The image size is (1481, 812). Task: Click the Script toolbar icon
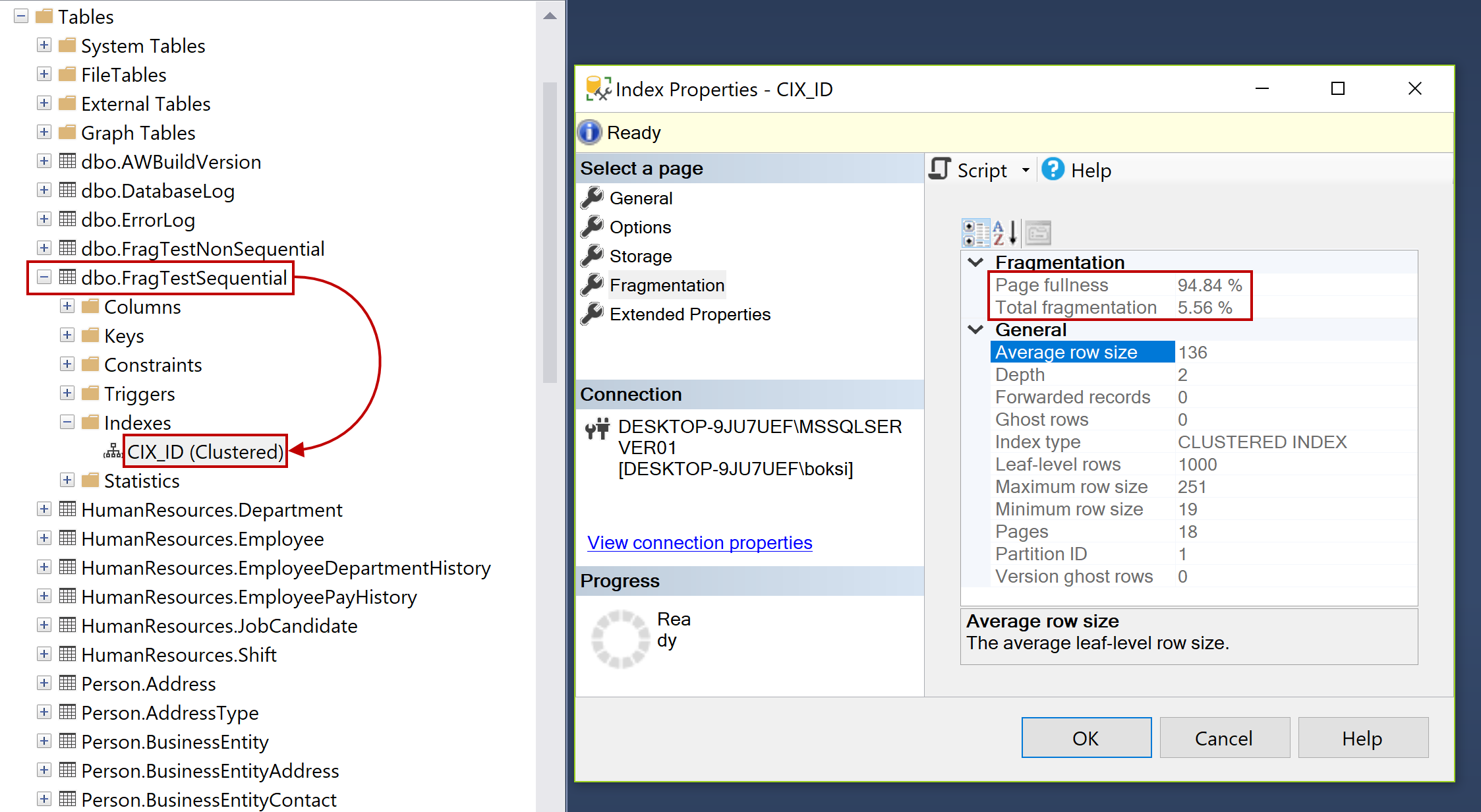941,169
